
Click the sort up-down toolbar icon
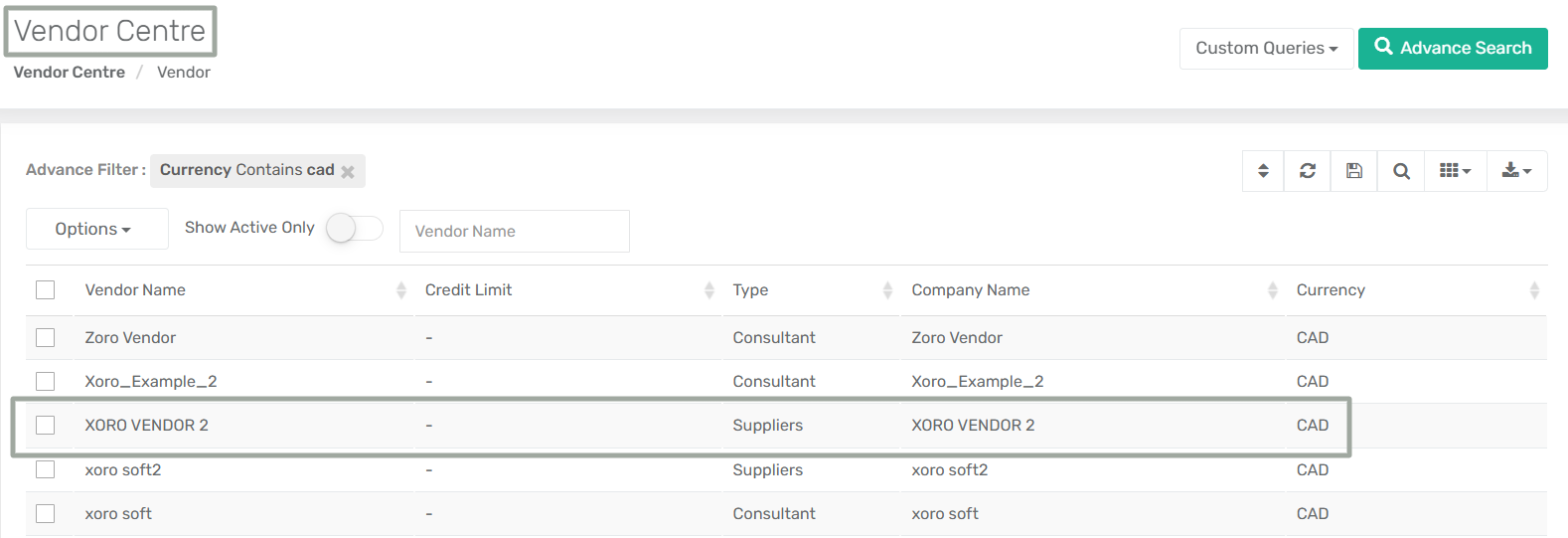(1263, 171)
